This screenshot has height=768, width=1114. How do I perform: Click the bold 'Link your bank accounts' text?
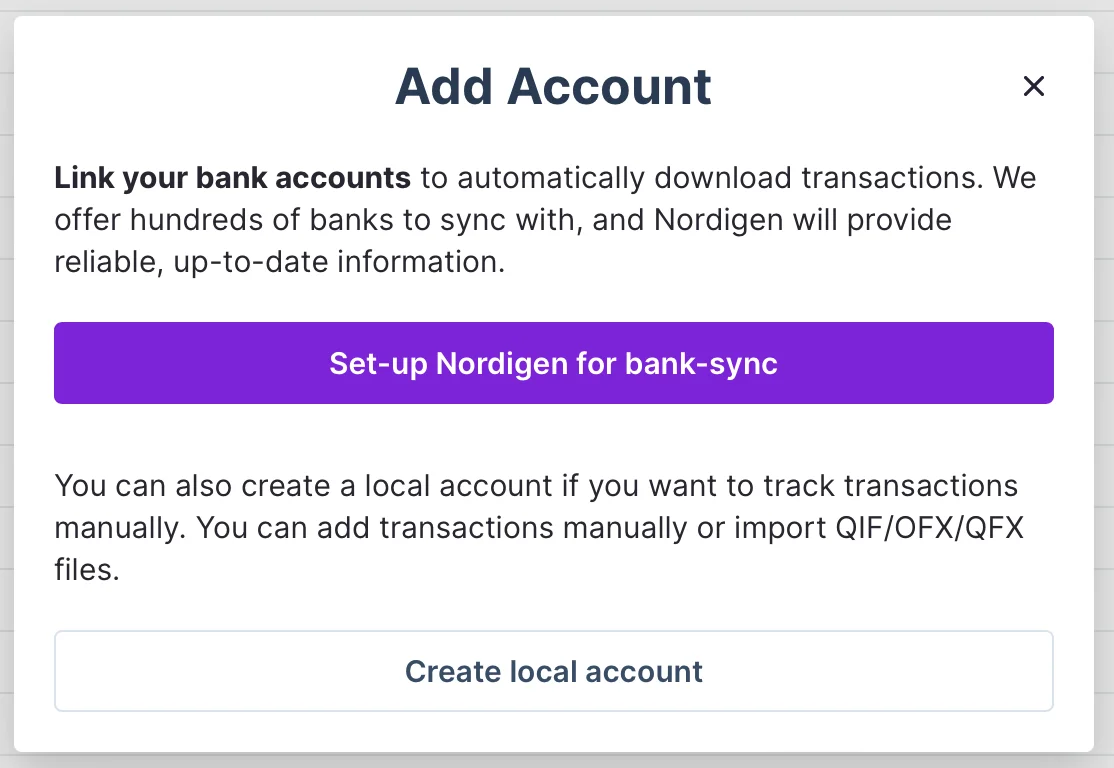(232, 178)
